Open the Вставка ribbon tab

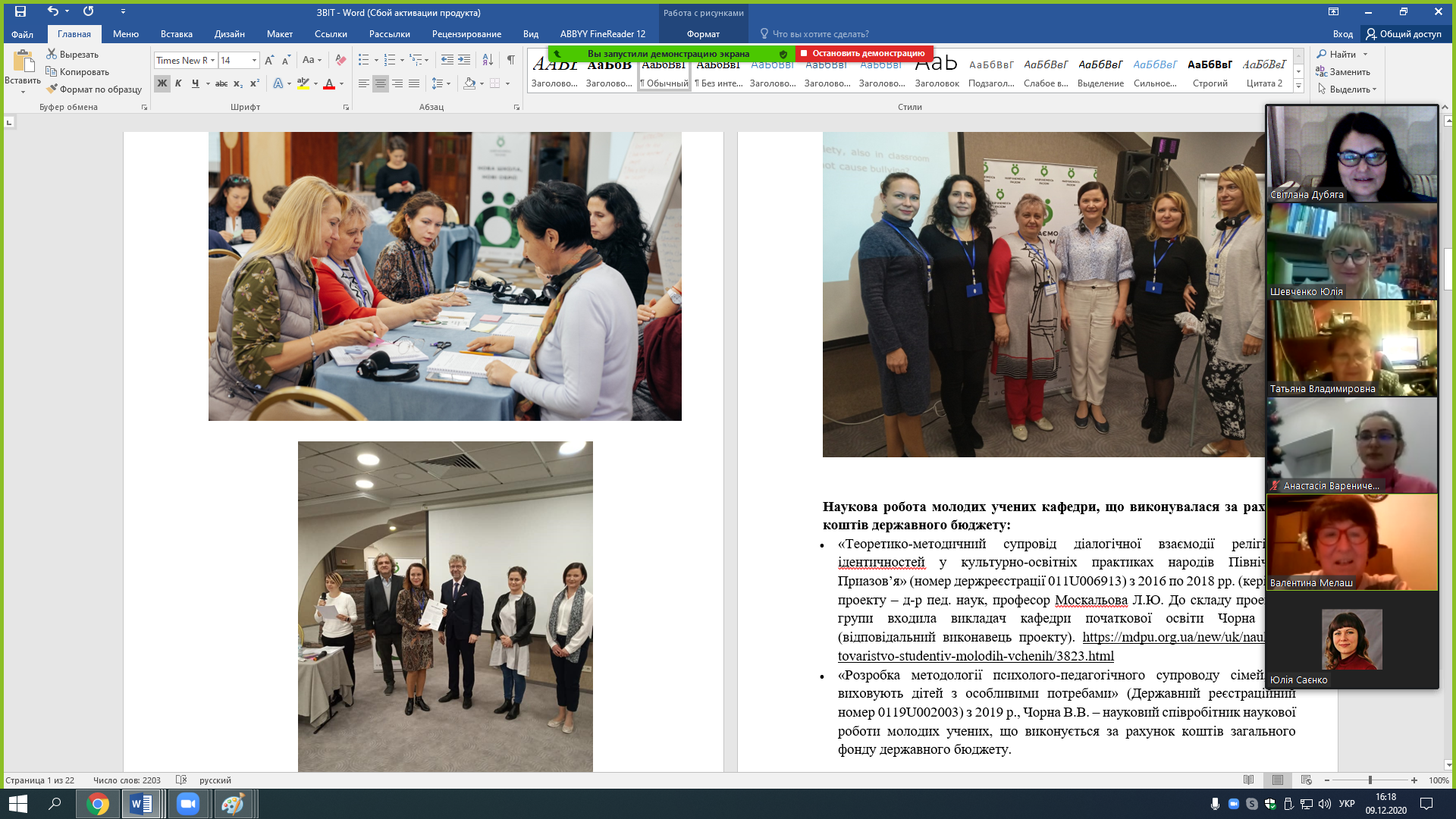pyautogui.click(x=176, y=34)
